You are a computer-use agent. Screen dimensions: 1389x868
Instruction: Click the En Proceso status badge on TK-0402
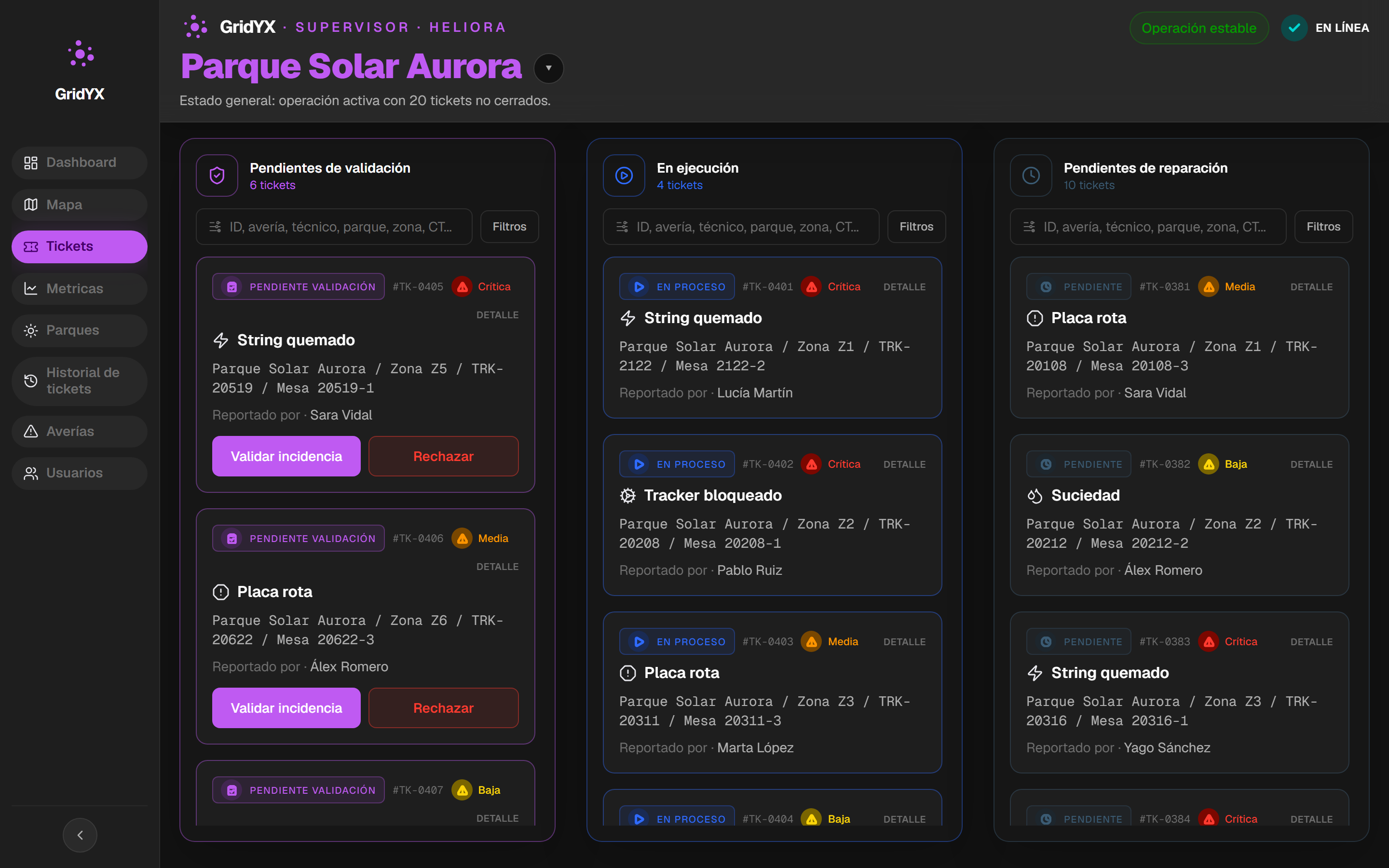677,464
